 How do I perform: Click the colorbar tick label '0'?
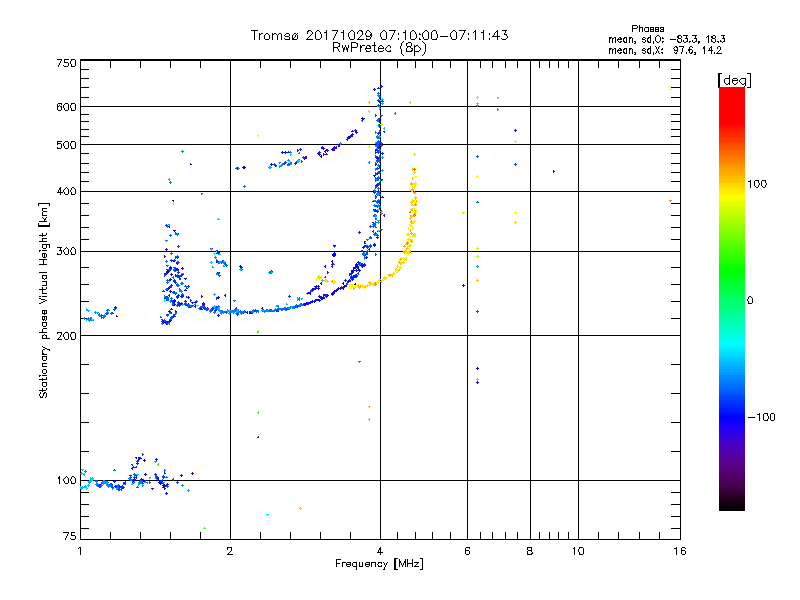(x=750, y=301)
